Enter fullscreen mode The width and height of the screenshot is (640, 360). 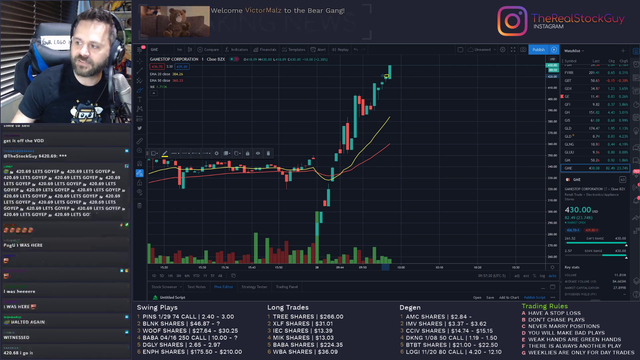pos(513,49)
